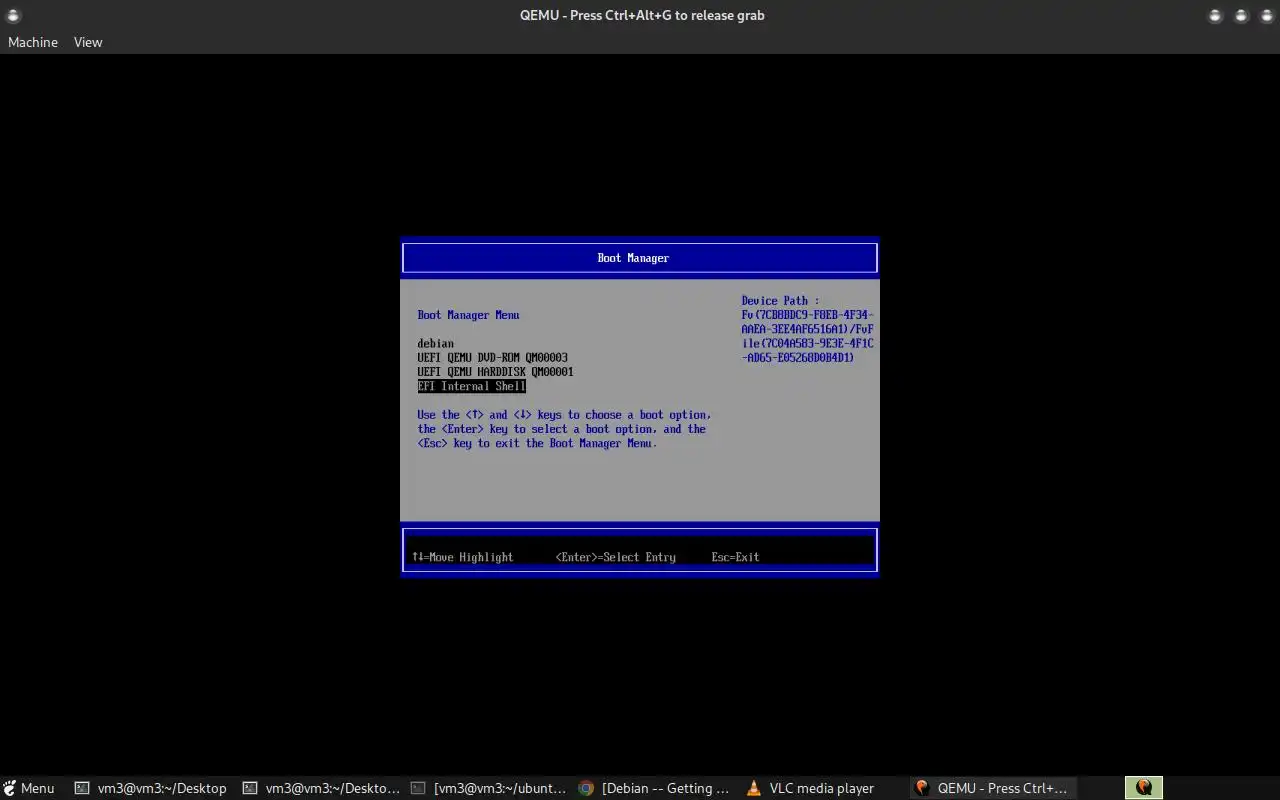This screenshot has height=800, width=1280.
Task: Select UEFI QEMU DVD-ROM QM00003 boot option
Action: tap(492, 357)
